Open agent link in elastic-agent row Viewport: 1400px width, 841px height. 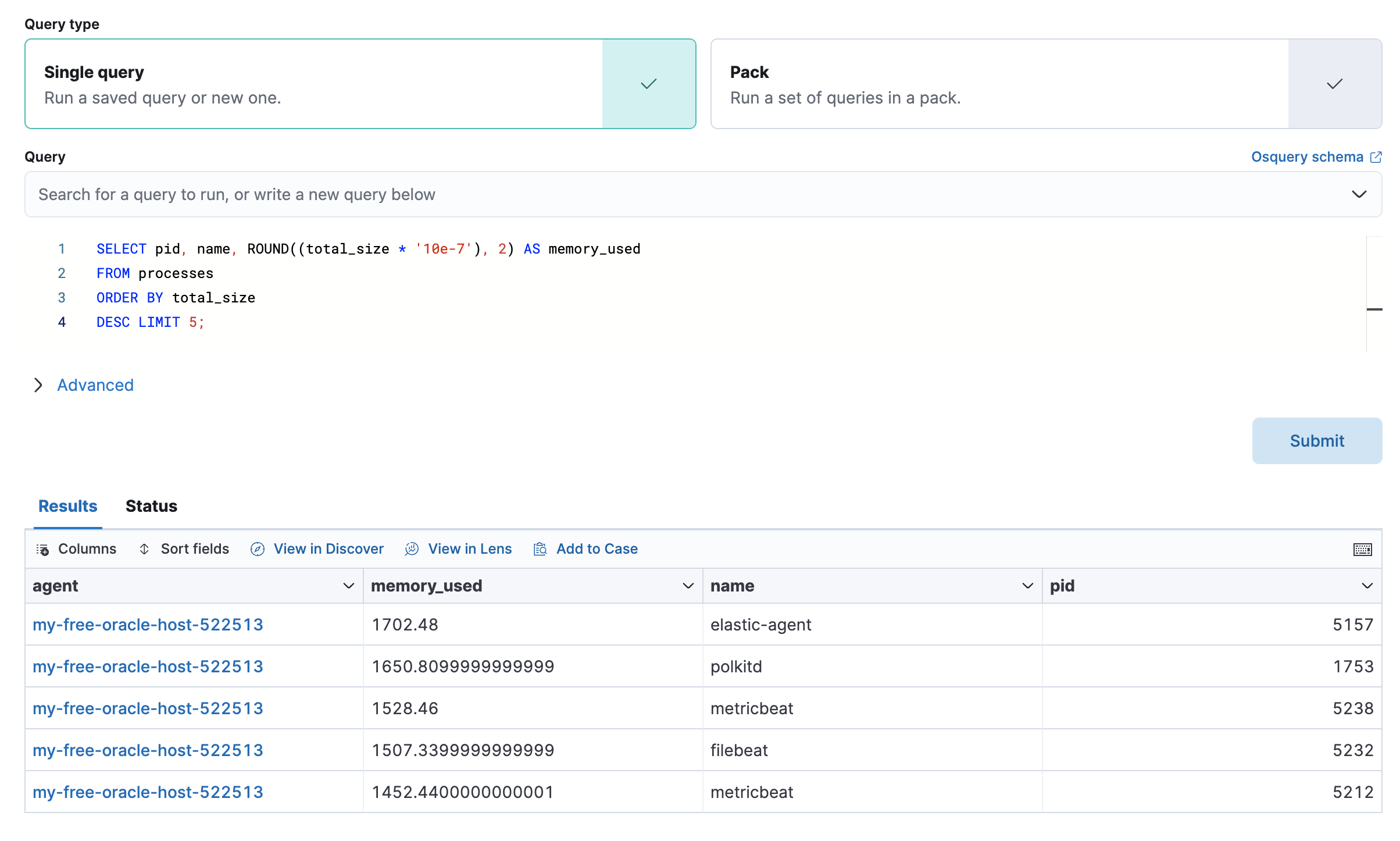(x=148, y=625)
